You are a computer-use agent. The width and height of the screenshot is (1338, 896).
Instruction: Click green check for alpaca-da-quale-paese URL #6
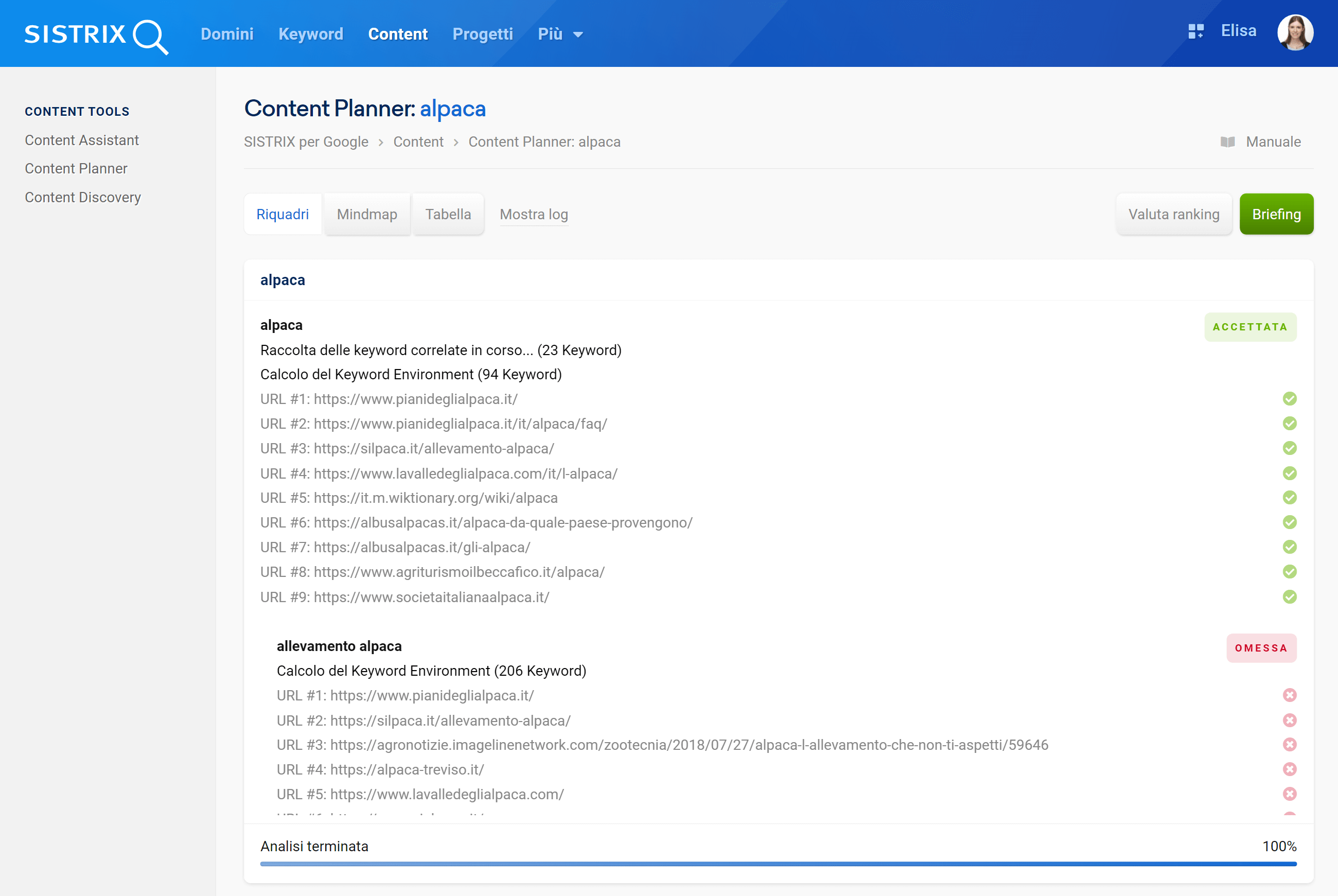(x=1290, y=522)
